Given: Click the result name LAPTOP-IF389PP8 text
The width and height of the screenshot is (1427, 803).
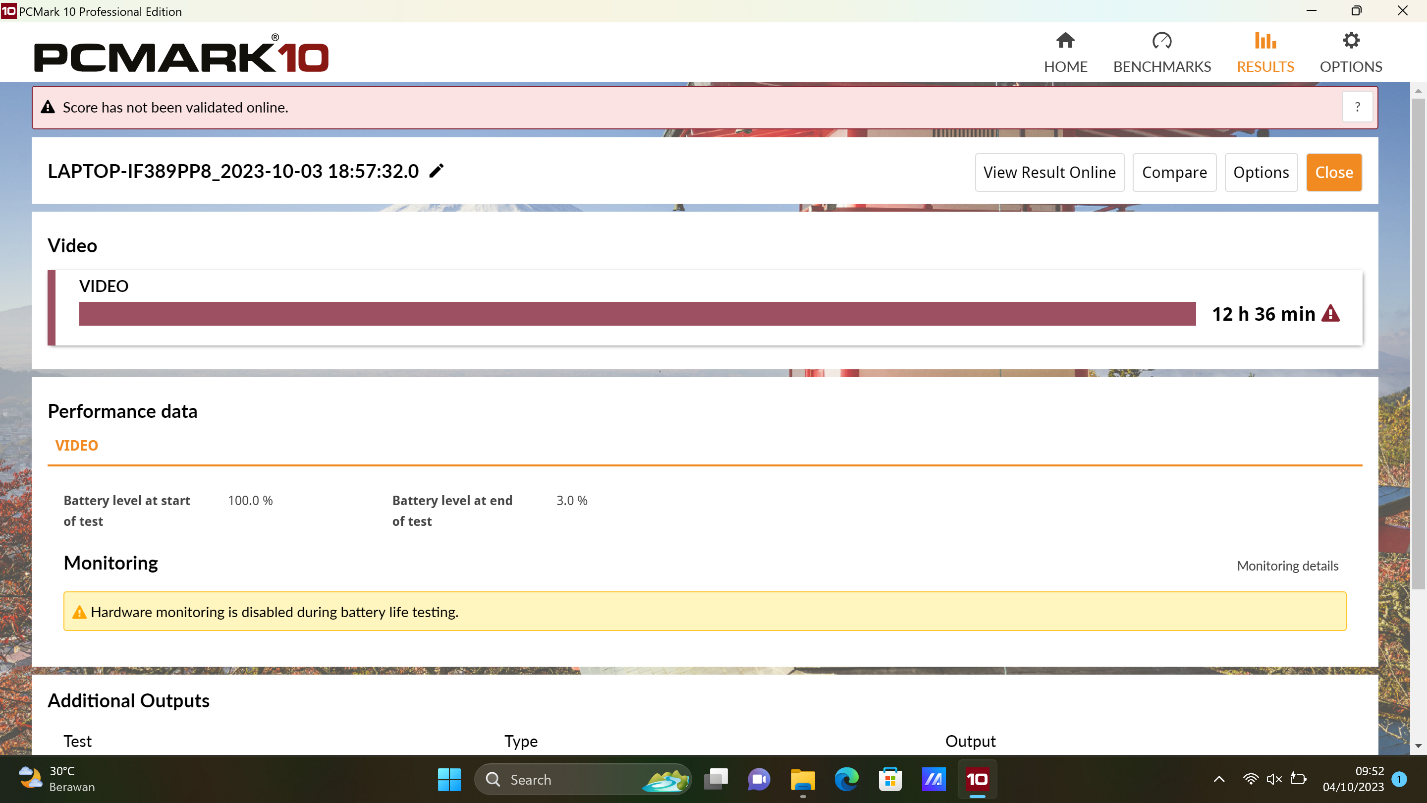Looking at the screenshot, I should [233, 171].
